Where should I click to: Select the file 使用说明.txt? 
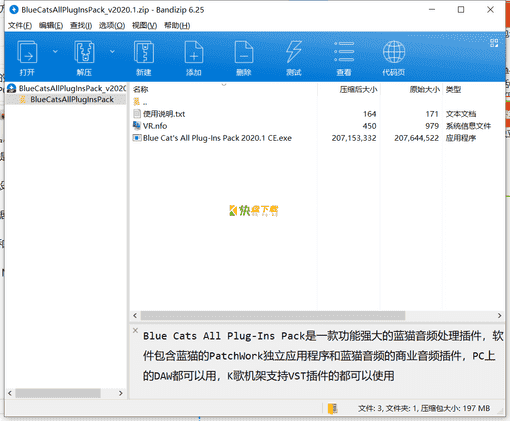click(164, 114)
